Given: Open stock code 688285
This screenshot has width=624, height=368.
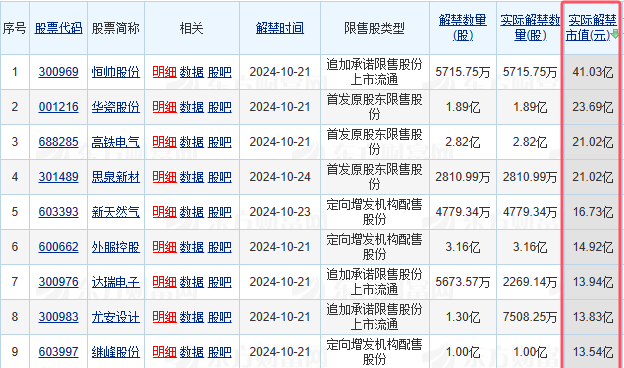Looking at the screenshot, I should tap(58, 142).
